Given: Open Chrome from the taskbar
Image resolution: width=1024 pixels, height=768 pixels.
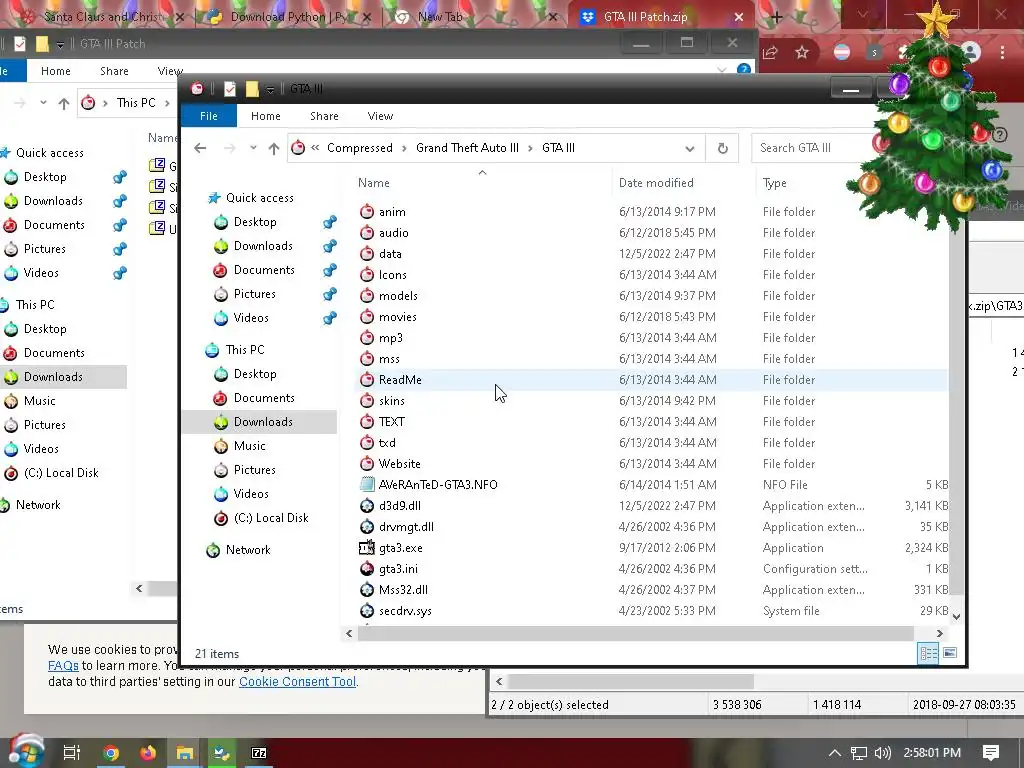Looking at the screenshot, I should point(111,753).
